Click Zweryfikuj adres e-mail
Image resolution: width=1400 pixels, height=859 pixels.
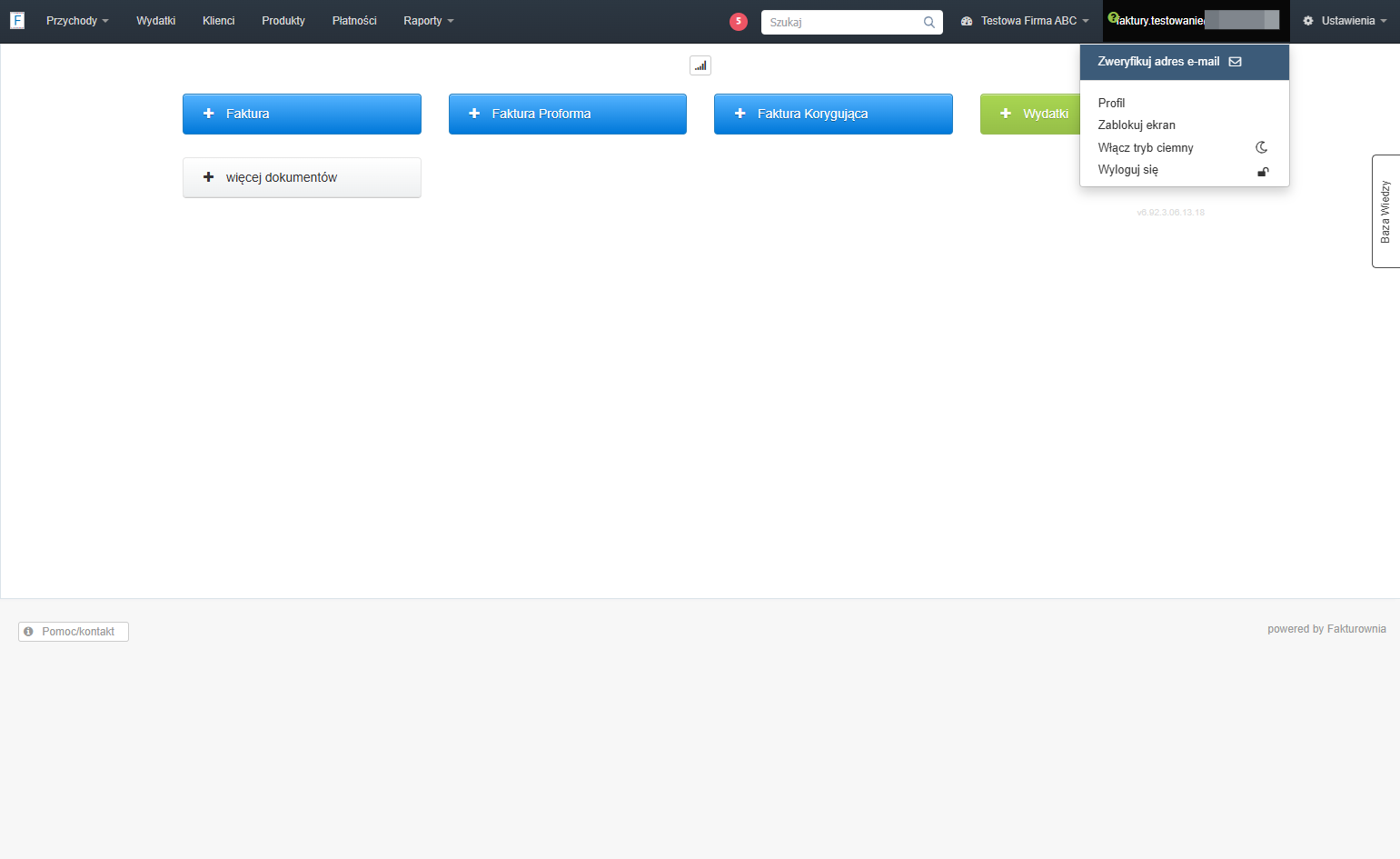coord(1185,62)
